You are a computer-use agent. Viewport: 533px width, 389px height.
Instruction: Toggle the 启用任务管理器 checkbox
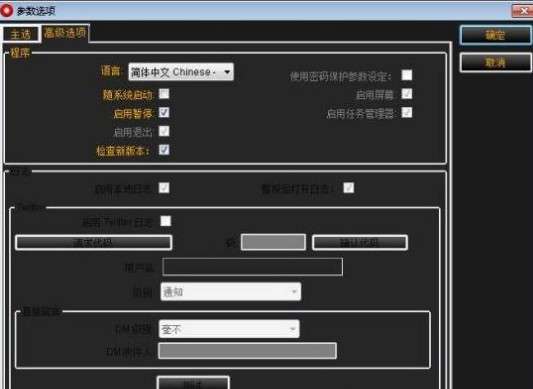point(407,112)
